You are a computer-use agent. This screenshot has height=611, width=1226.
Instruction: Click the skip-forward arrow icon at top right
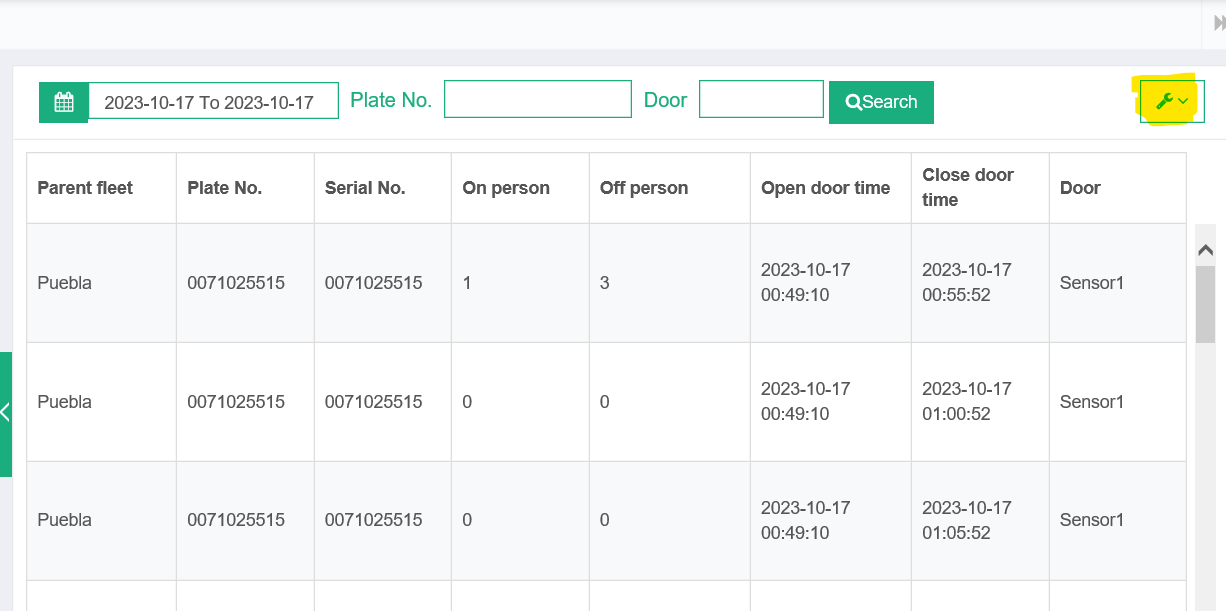[1218, 24]
